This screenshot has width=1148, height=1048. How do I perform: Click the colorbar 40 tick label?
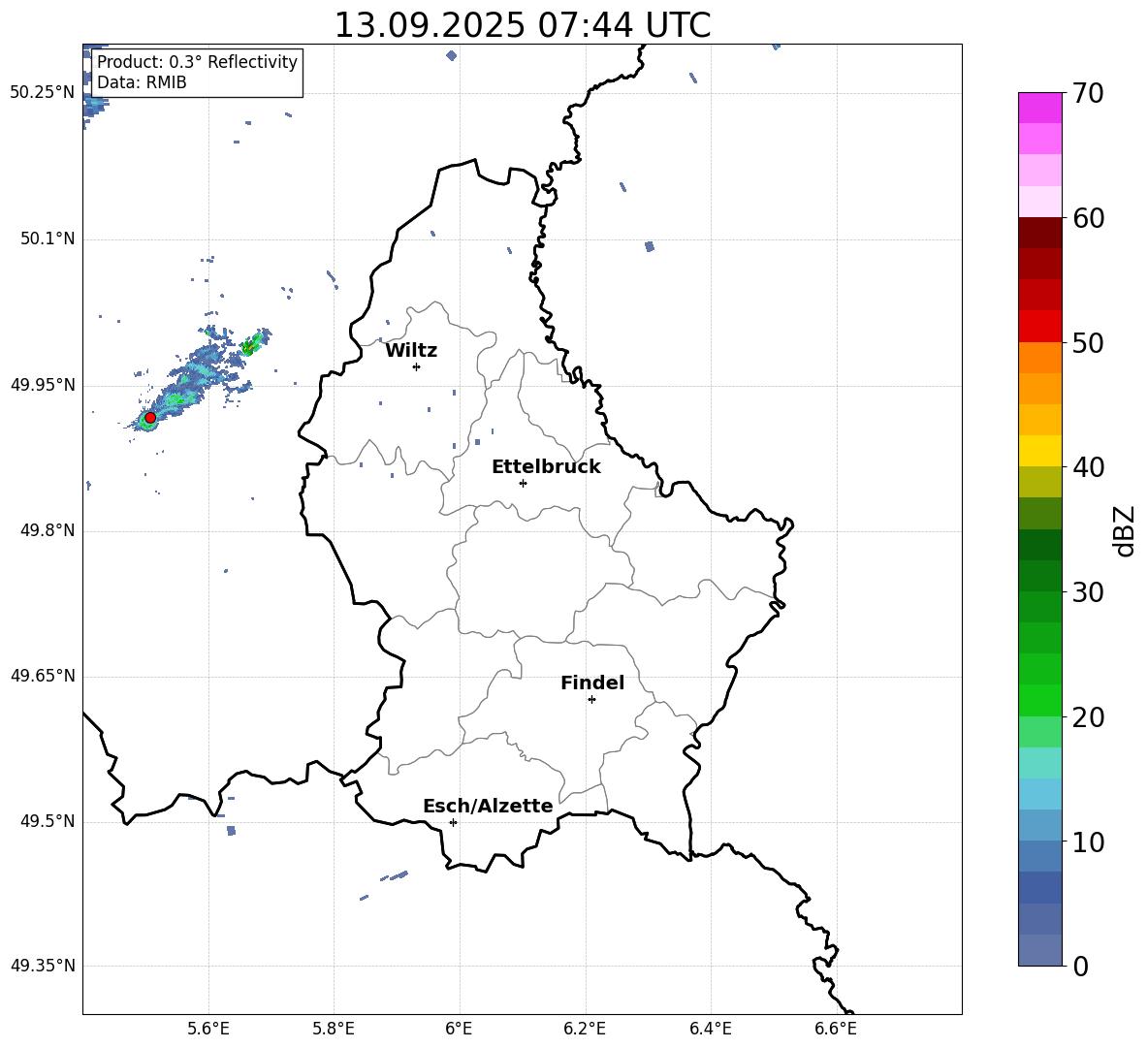pyautogui.click(x=1088, y=467)
